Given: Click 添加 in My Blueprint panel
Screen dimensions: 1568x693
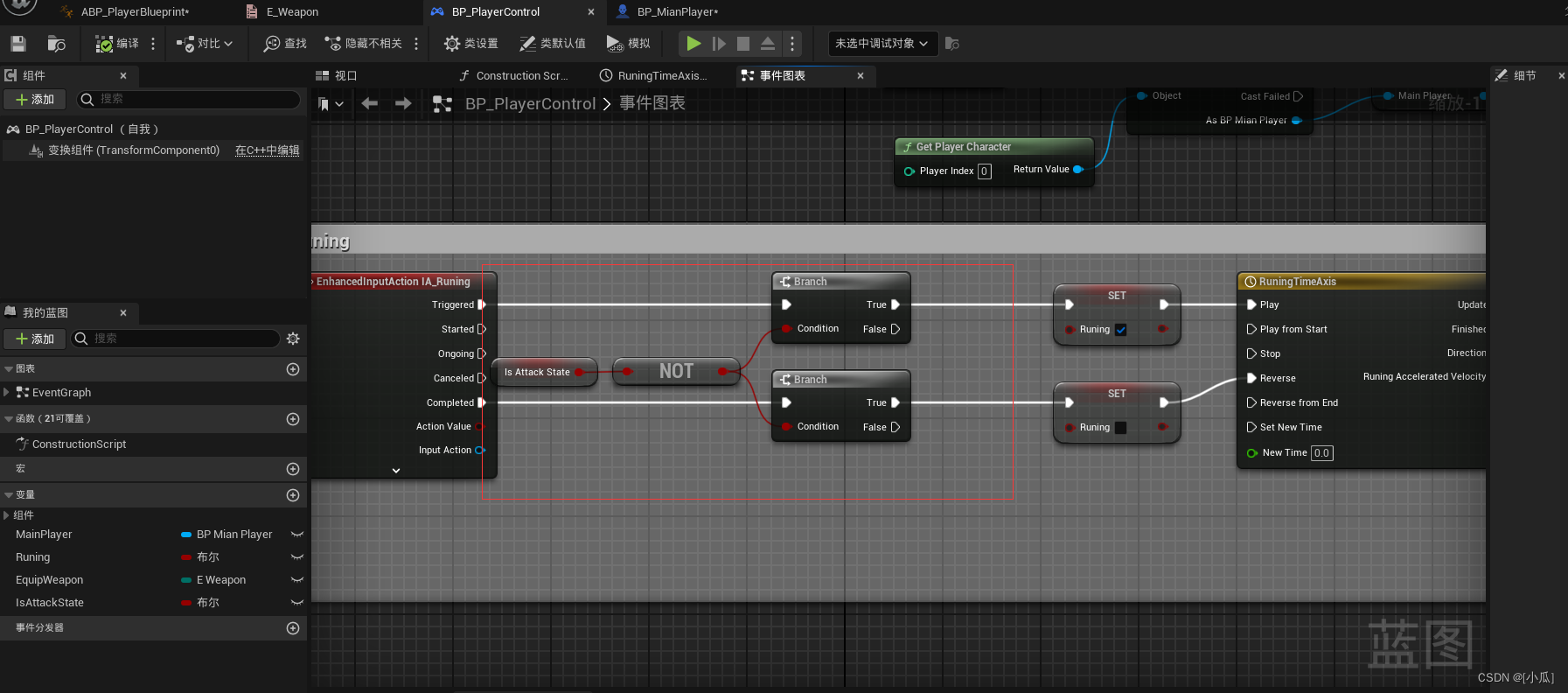Looking at the screenshot, I should point(35,339).
